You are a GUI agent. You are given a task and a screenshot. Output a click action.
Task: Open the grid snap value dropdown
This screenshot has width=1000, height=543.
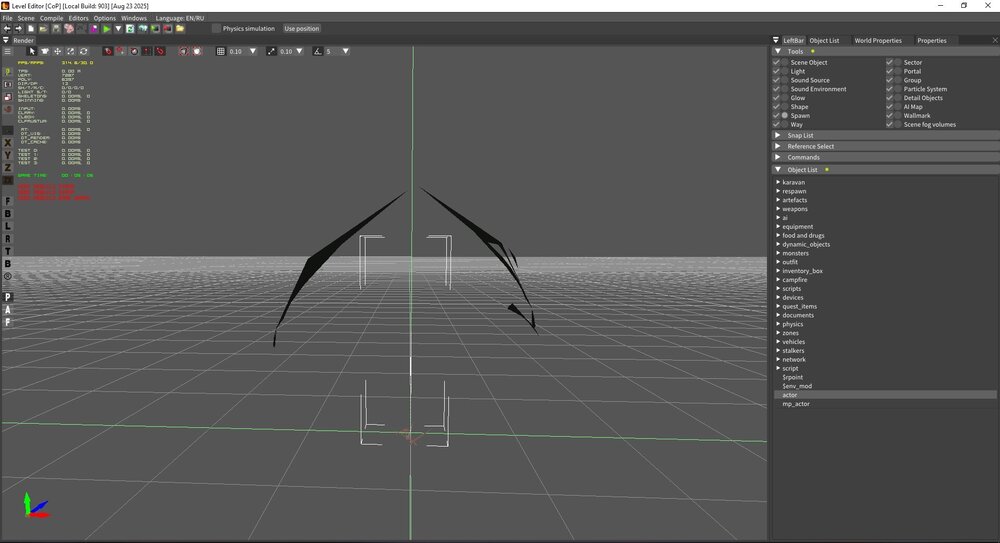point(253,51)
